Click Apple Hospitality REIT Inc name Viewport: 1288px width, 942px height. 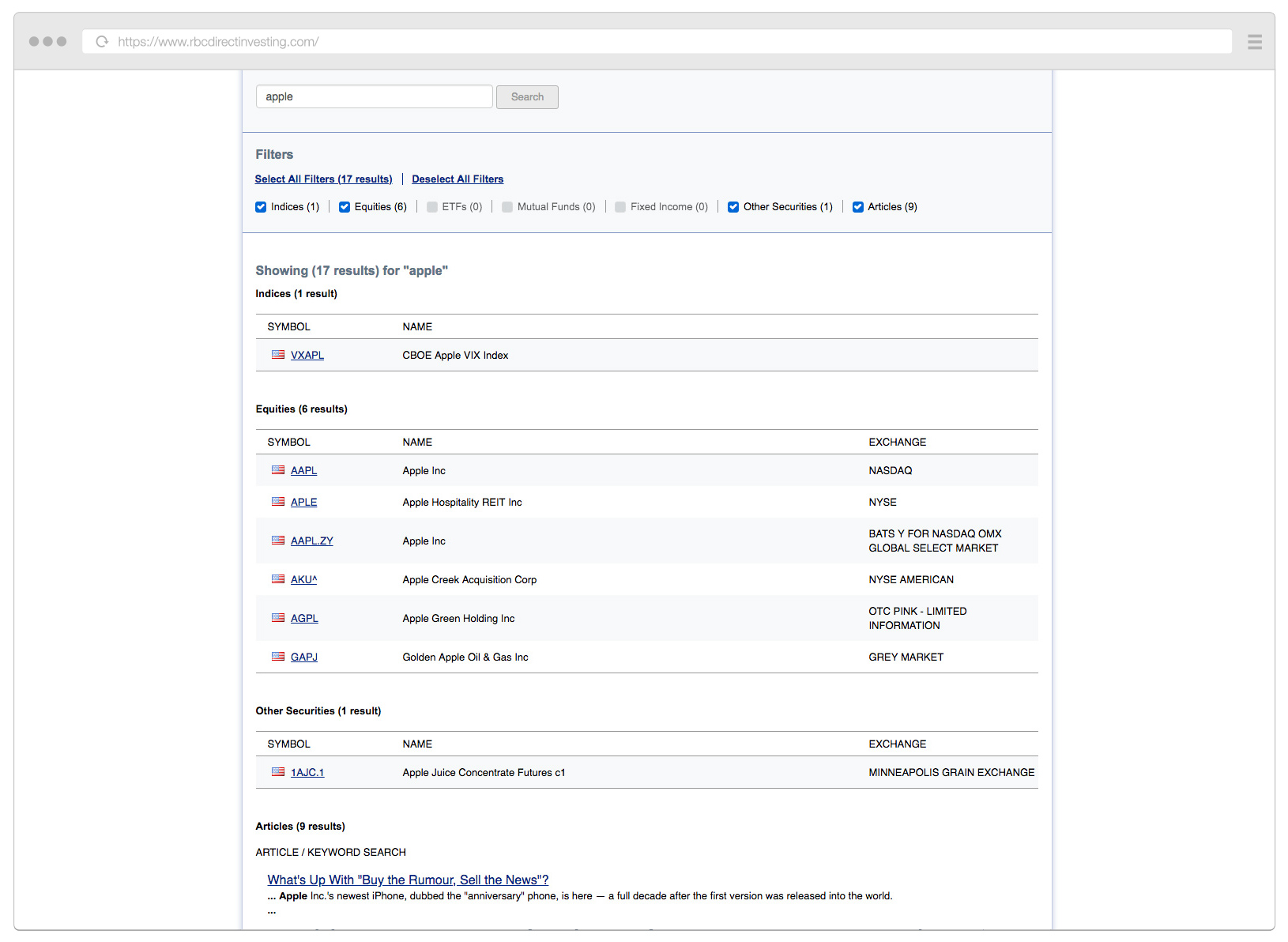point(462,503)
